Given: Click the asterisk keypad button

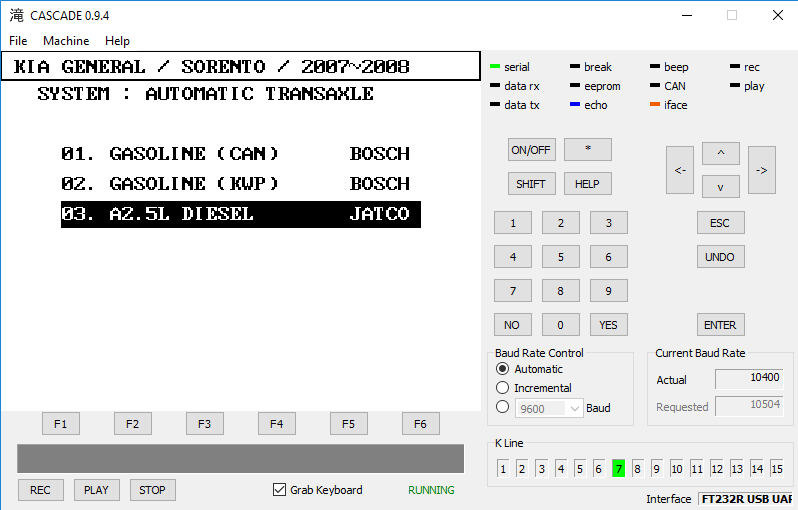Looking at the screenshot, I should tap(588, 150).
